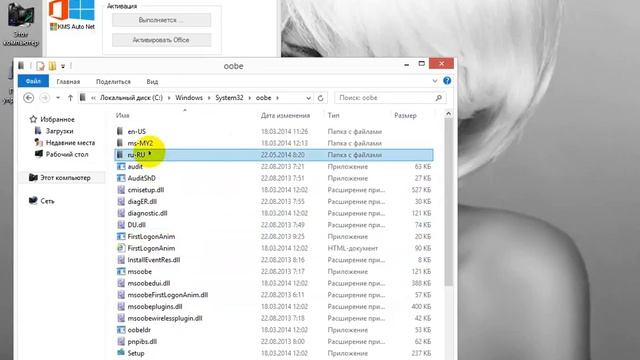Image resolution: width=640 pixels, height=360 pixels.
Task: Go up one folder level arrow
Action: (70, 98)
